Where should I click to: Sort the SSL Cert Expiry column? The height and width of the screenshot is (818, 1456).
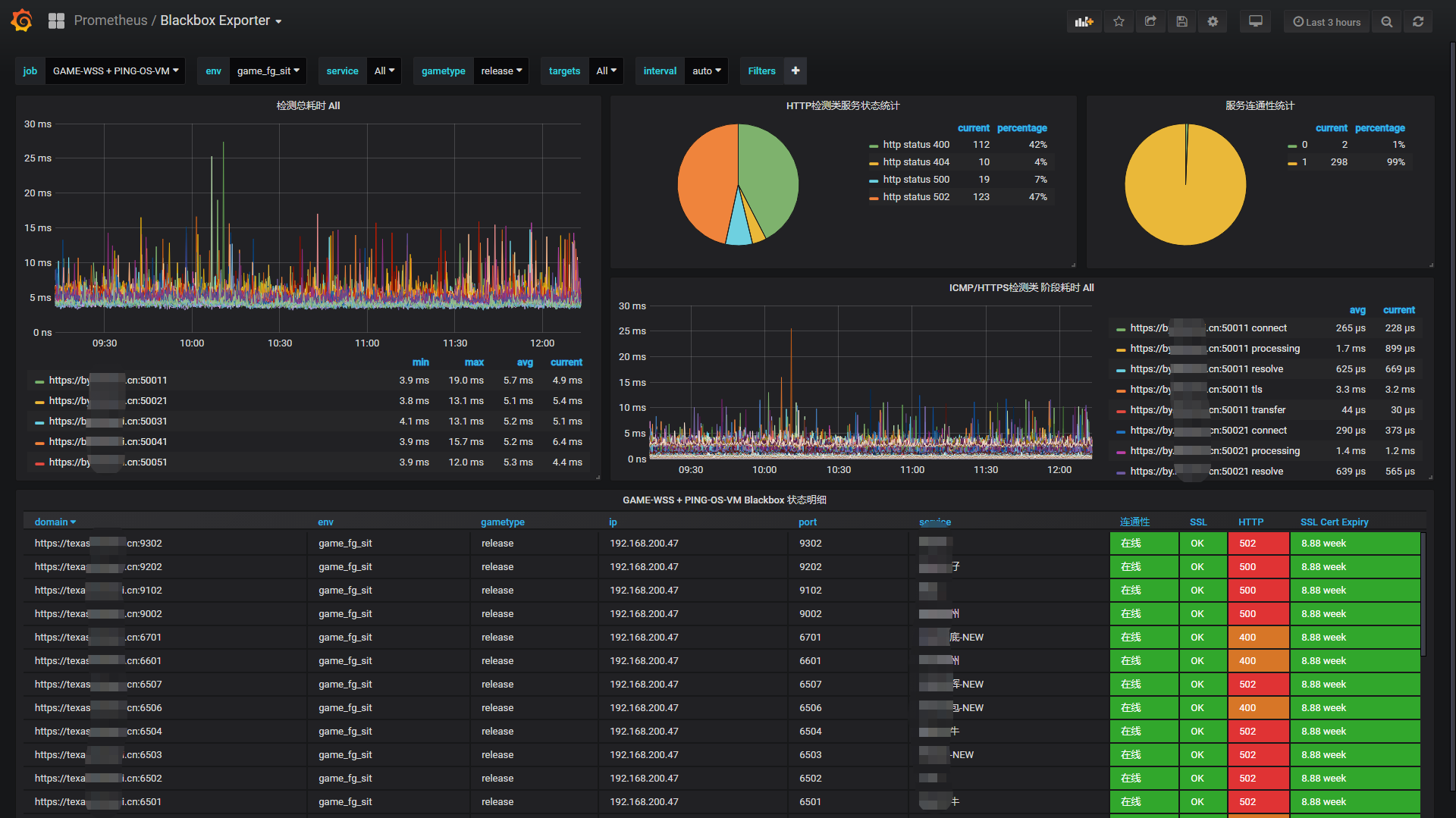(x=1334, y=522)
